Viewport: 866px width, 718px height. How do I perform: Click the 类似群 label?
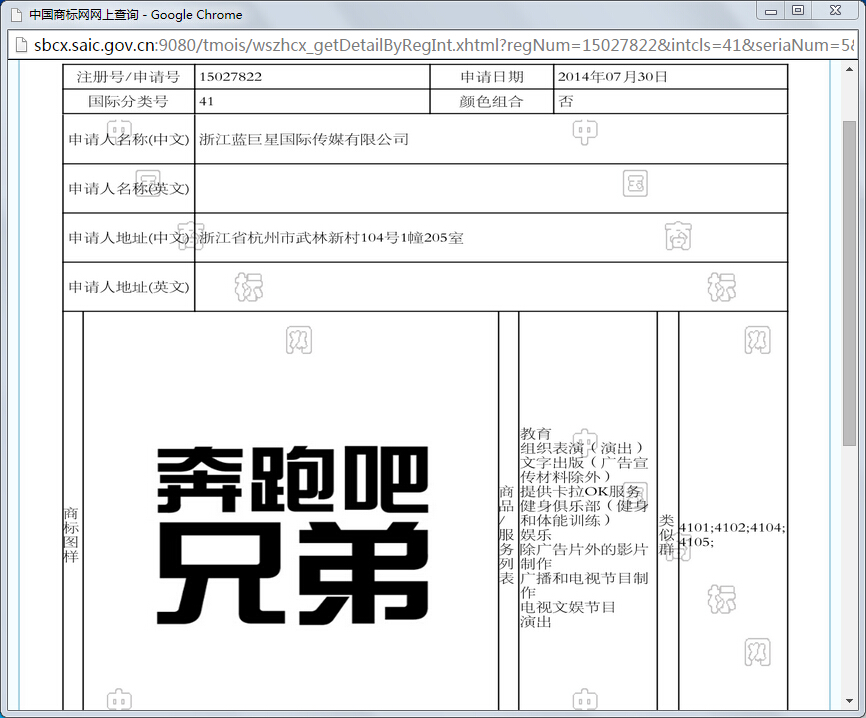click(x=667, y=535)
